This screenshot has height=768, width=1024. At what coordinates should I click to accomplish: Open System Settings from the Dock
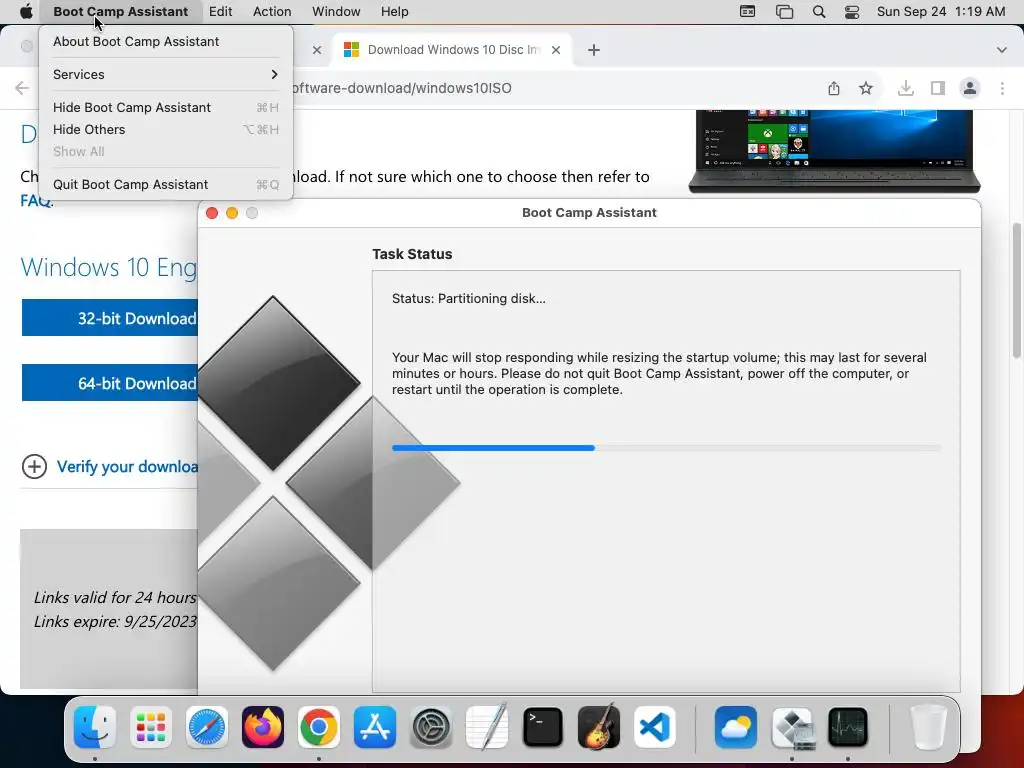pos(431,727)
